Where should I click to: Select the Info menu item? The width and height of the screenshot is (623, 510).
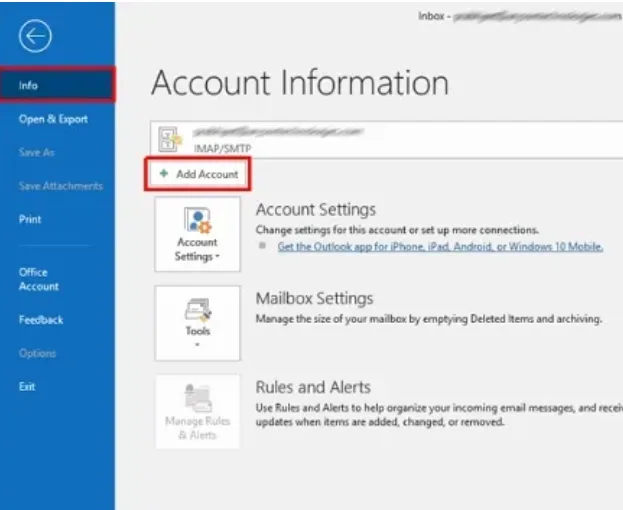[58, 85]
